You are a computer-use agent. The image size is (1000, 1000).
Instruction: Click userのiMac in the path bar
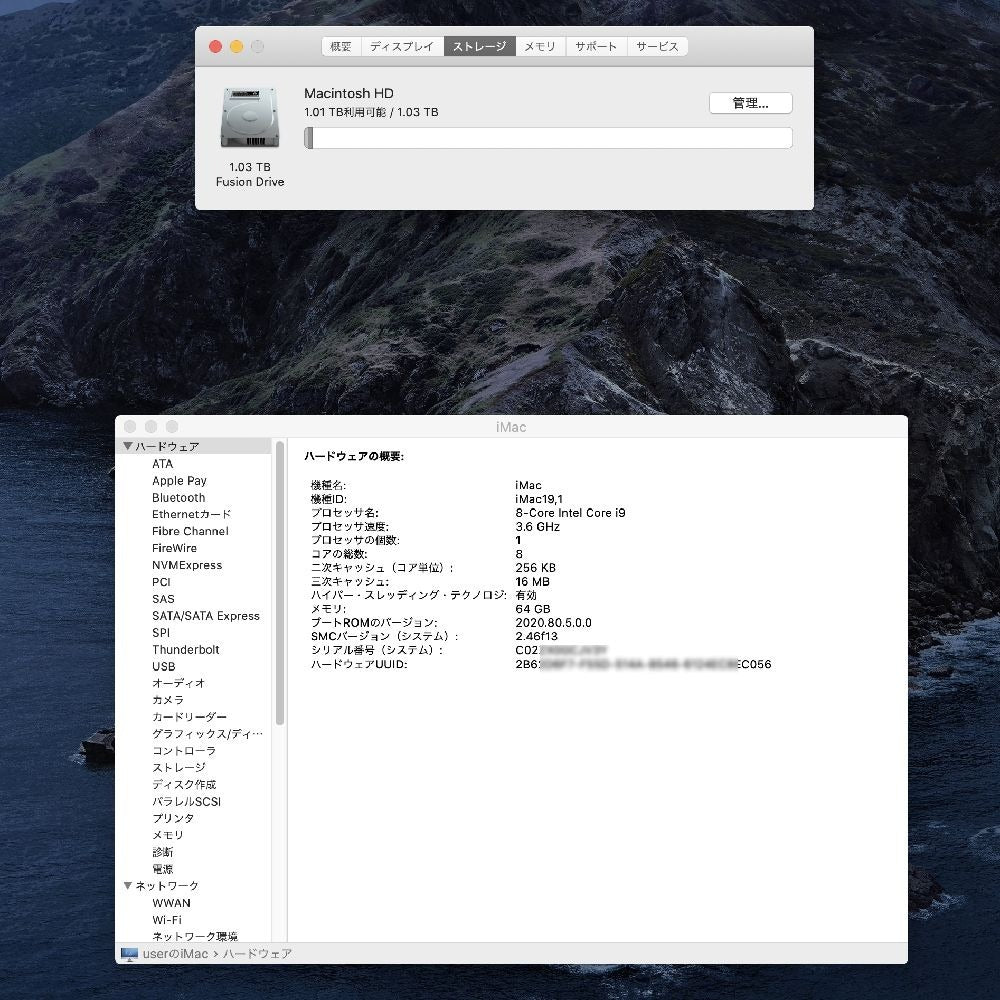pos(175,954)
